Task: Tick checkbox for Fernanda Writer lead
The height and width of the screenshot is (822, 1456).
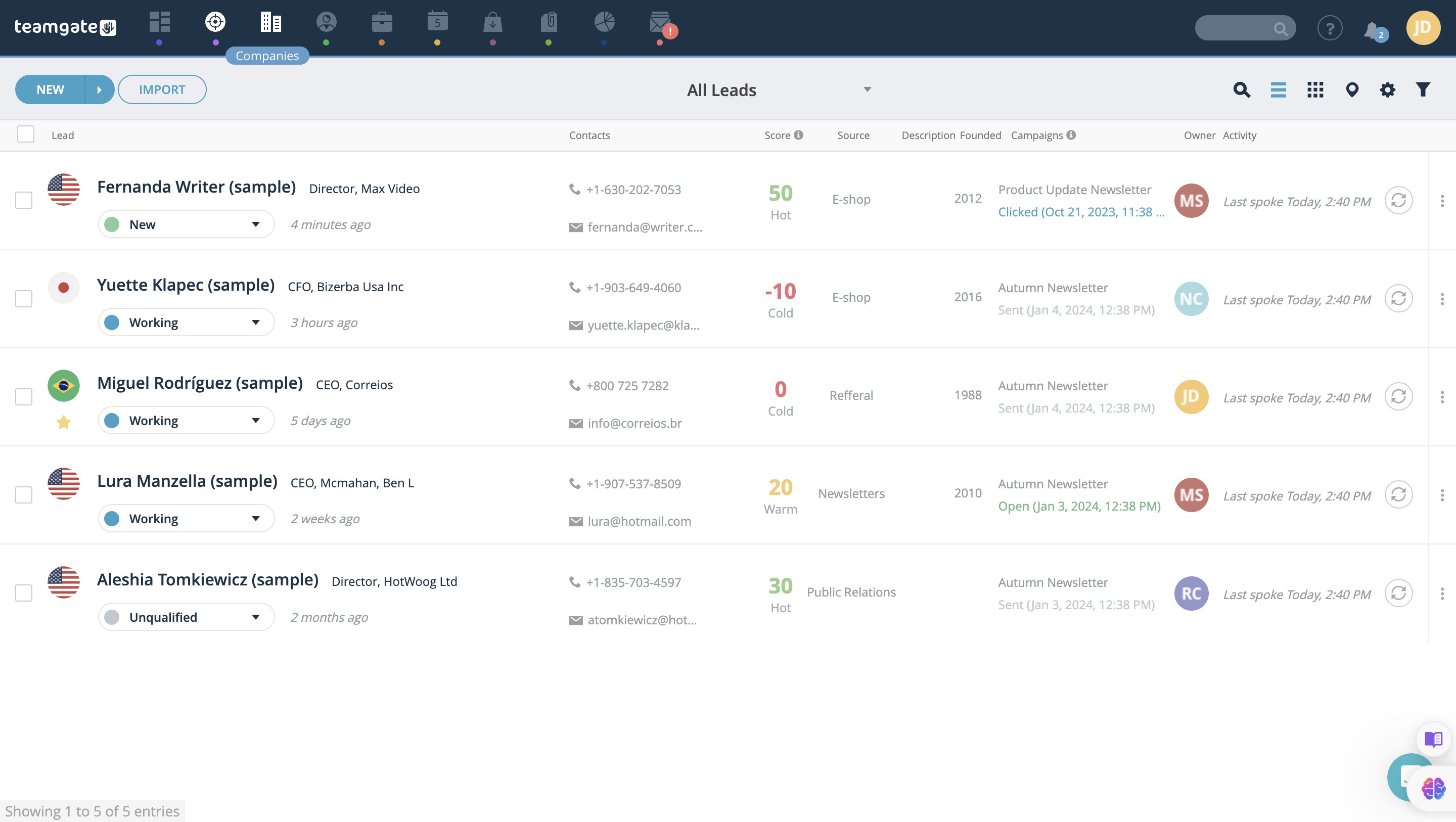Action: coord(24,200)
